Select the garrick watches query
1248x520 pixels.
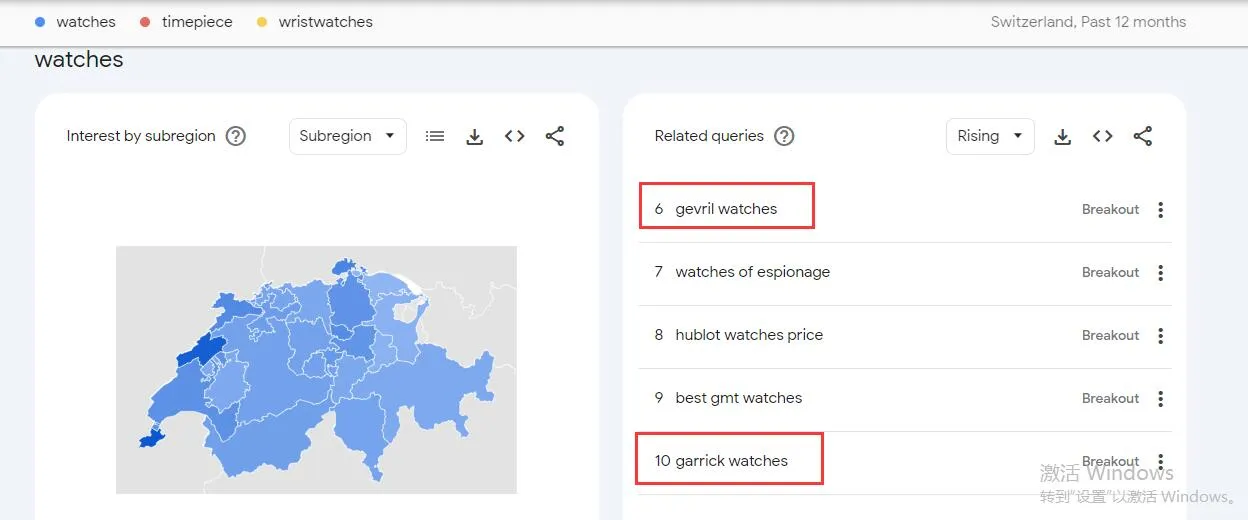coord(731,461)
